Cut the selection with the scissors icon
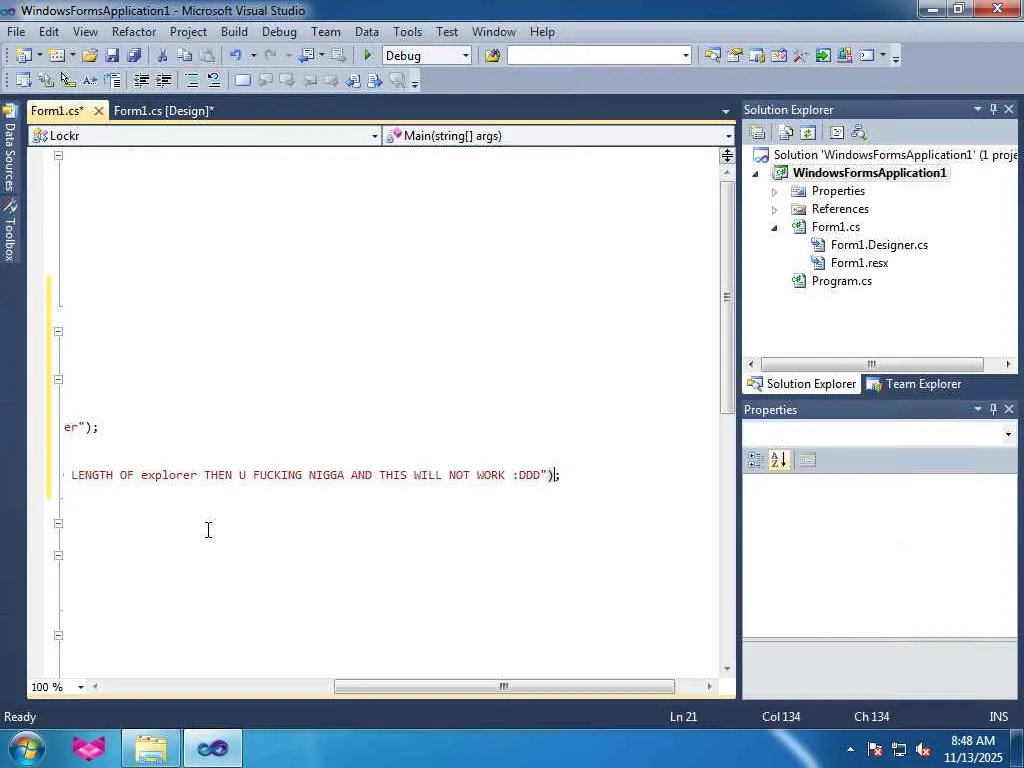Image resolution: width=1024 pixels, height=768 pixels. 162,56
